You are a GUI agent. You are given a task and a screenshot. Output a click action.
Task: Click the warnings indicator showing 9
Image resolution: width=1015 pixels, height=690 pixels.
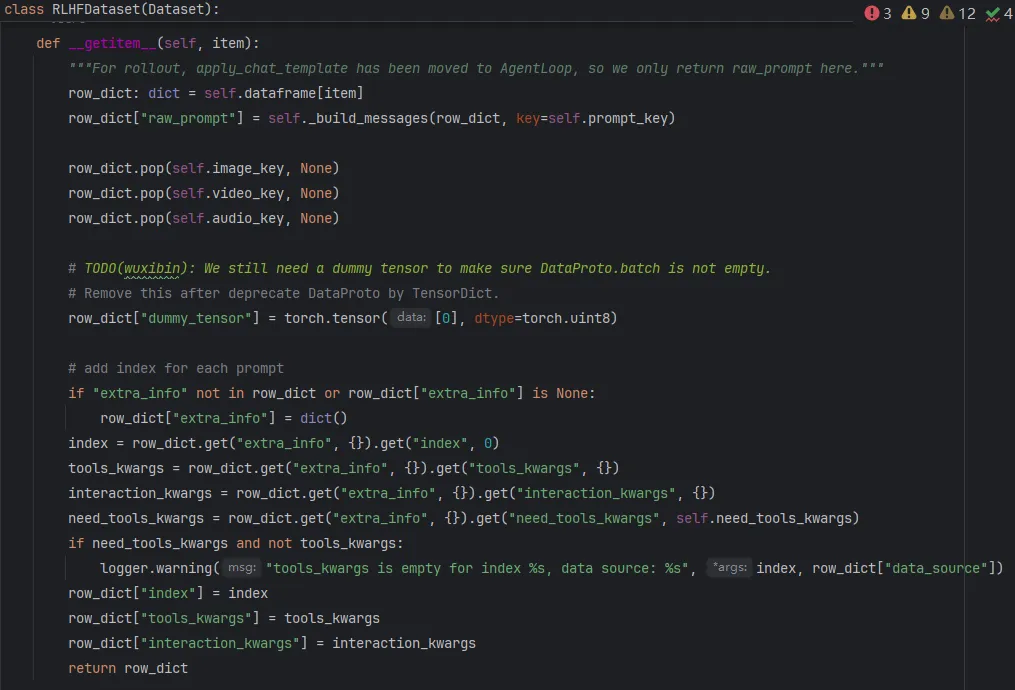click(x=915, y=13)
